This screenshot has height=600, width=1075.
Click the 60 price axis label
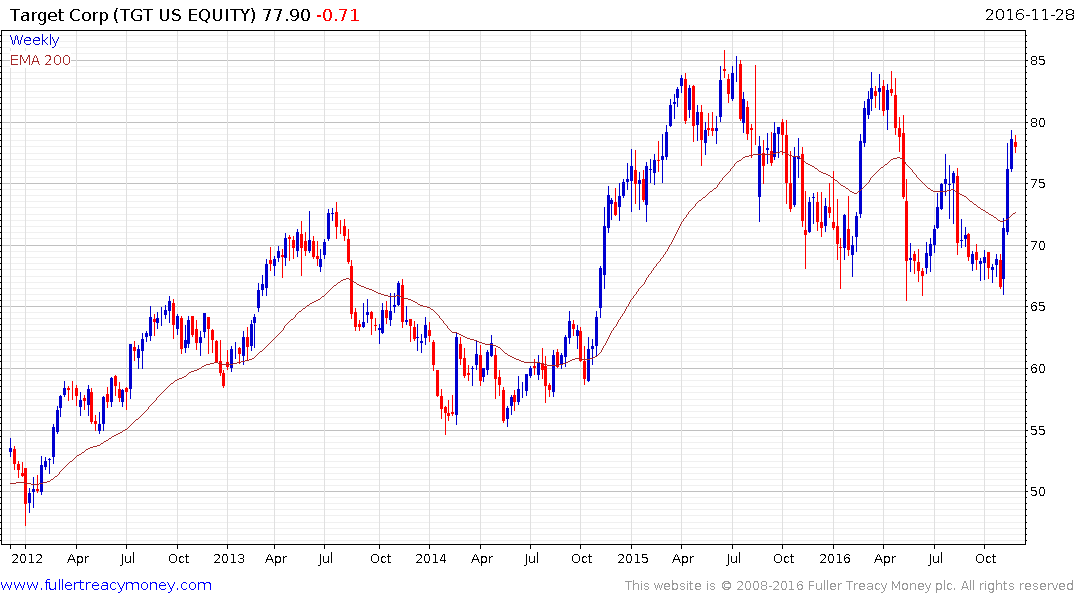(x=1037, y=369)
